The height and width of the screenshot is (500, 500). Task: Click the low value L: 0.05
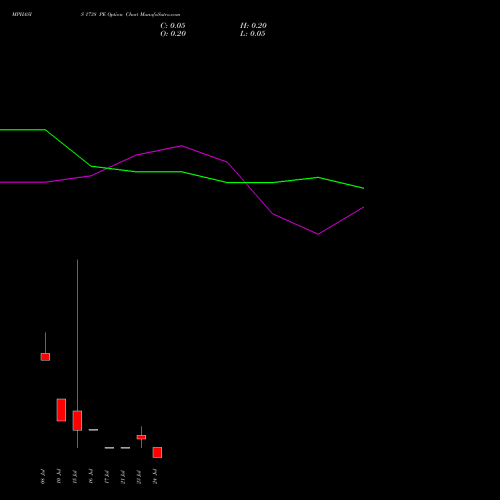[253, 34]
